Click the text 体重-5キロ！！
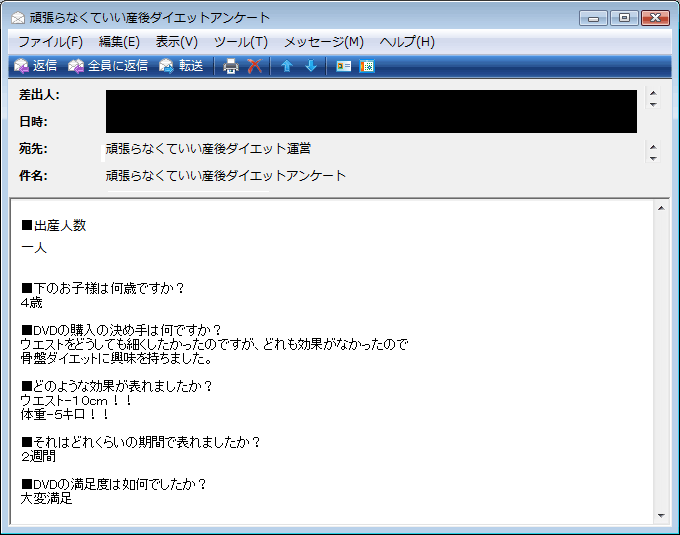Viewport: 680px width, 535px height. [x=65, y=414]
